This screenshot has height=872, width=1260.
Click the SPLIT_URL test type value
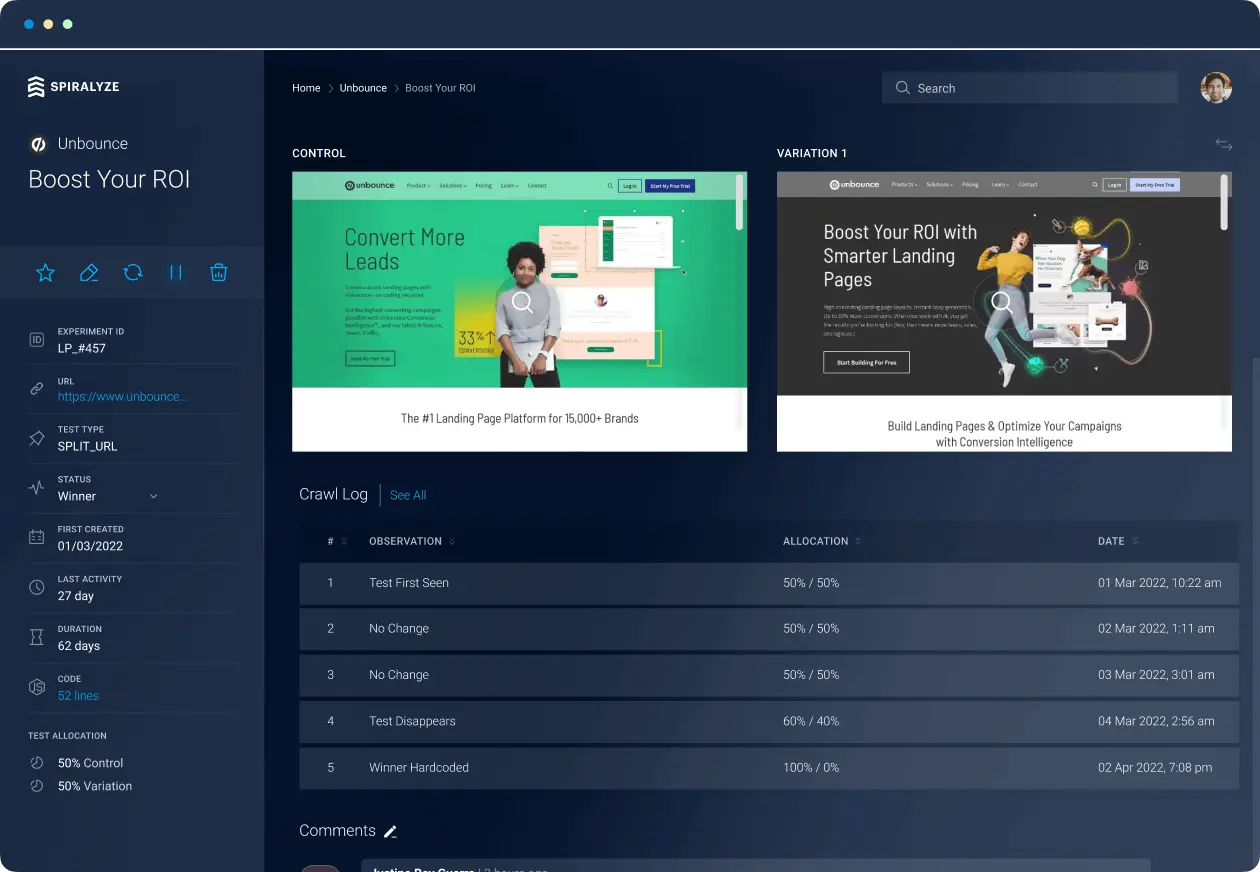(x=87, y=446)
